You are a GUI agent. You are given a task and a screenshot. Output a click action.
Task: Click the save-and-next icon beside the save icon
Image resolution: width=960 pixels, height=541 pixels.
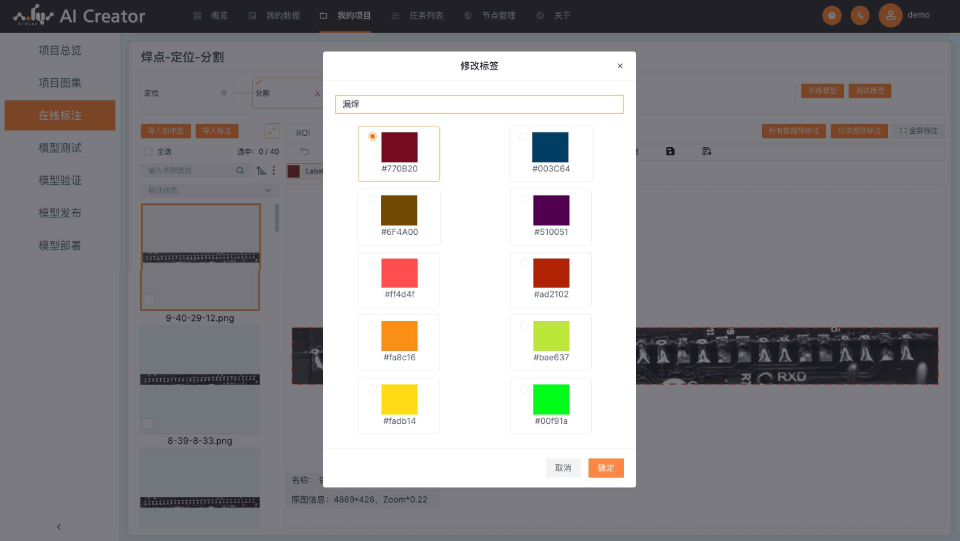707,151
